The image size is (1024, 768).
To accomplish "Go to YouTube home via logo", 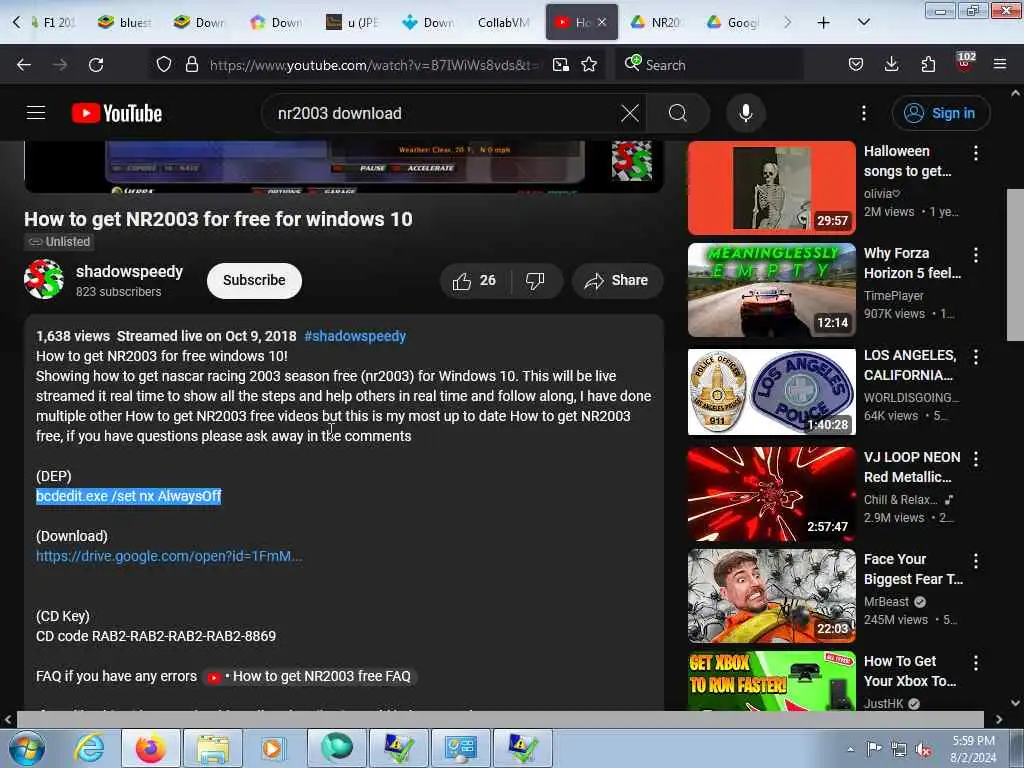I will 117,113.
